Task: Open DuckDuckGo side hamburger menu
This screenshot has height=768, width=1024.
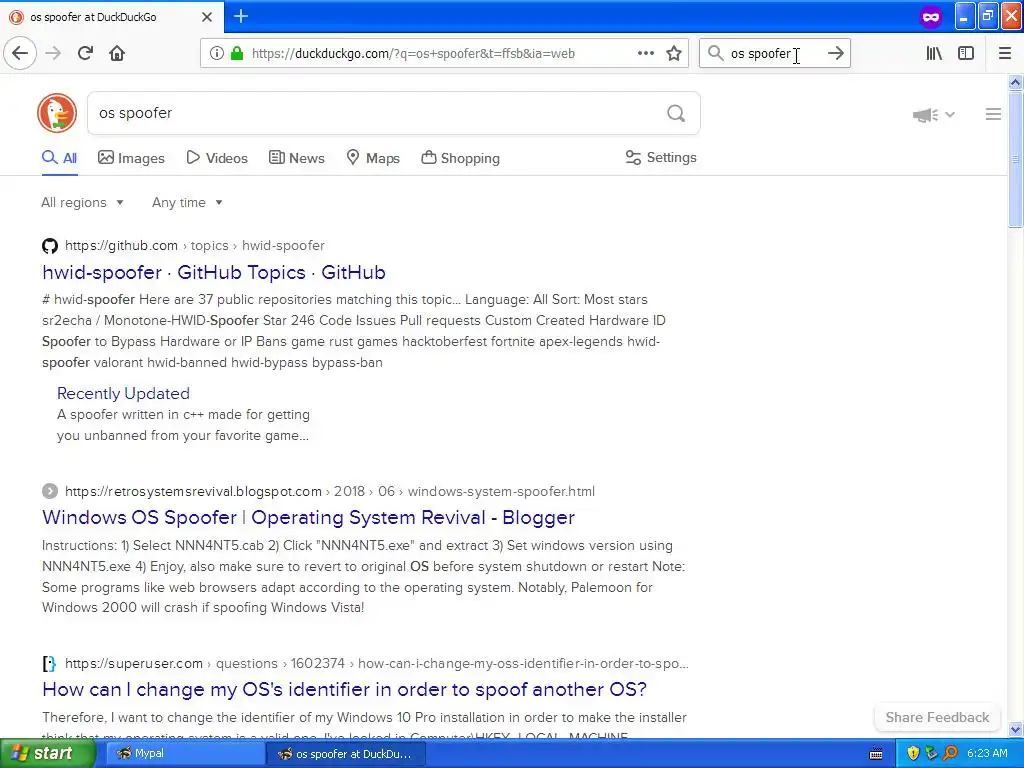Action: tap(993, 114)
